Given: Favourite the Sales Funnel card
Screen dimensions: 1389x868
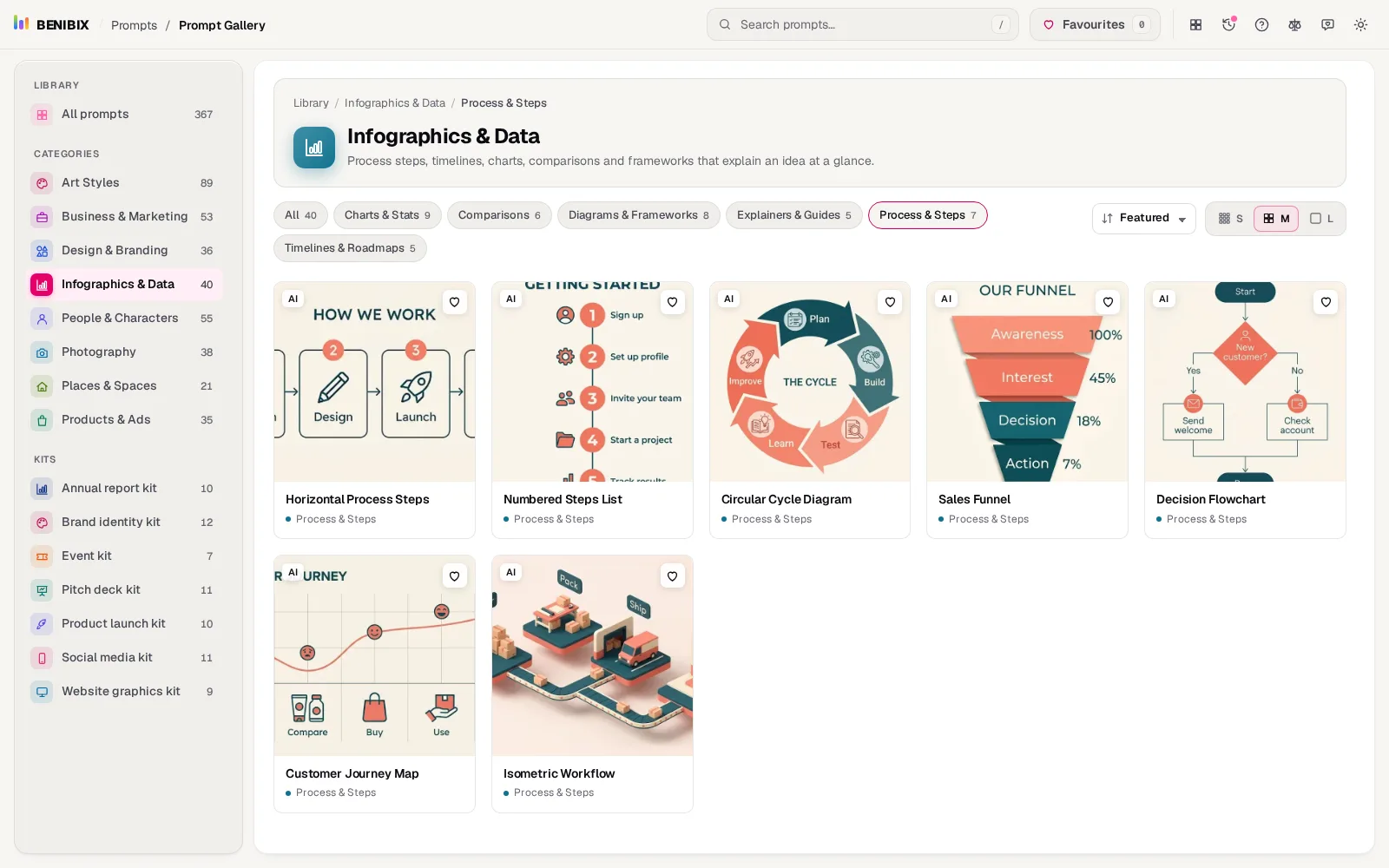Looking at the screenshot, I should (1108, 302).
